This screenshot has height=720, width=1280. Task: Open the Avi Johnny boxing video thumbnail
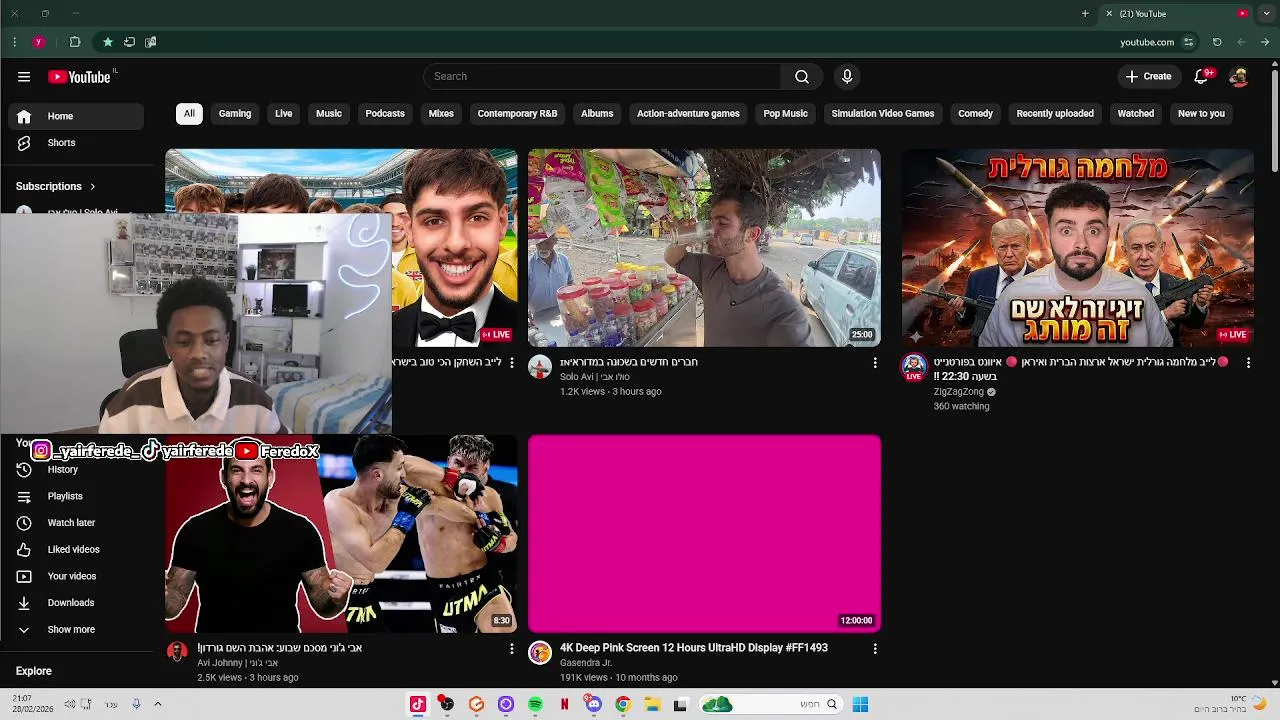[341, 533]
